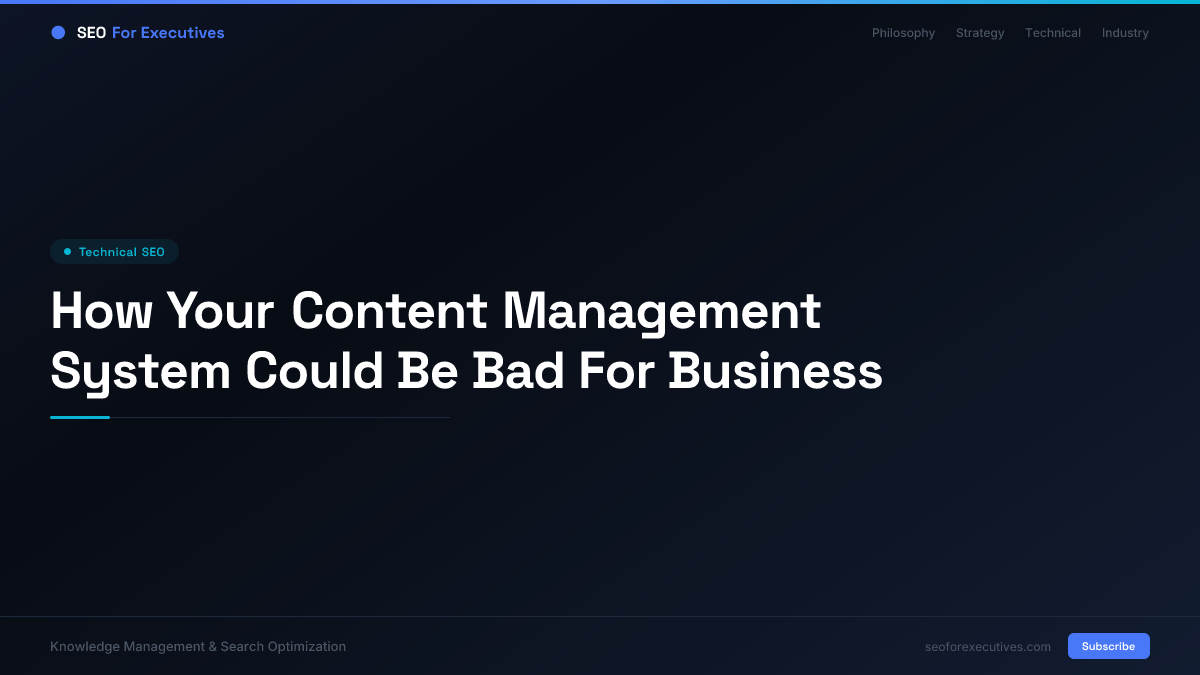This screenshot has height=675, width=1200.
Task: Select the cyan dot inside the Technical SEO badge
Action: 66,251
